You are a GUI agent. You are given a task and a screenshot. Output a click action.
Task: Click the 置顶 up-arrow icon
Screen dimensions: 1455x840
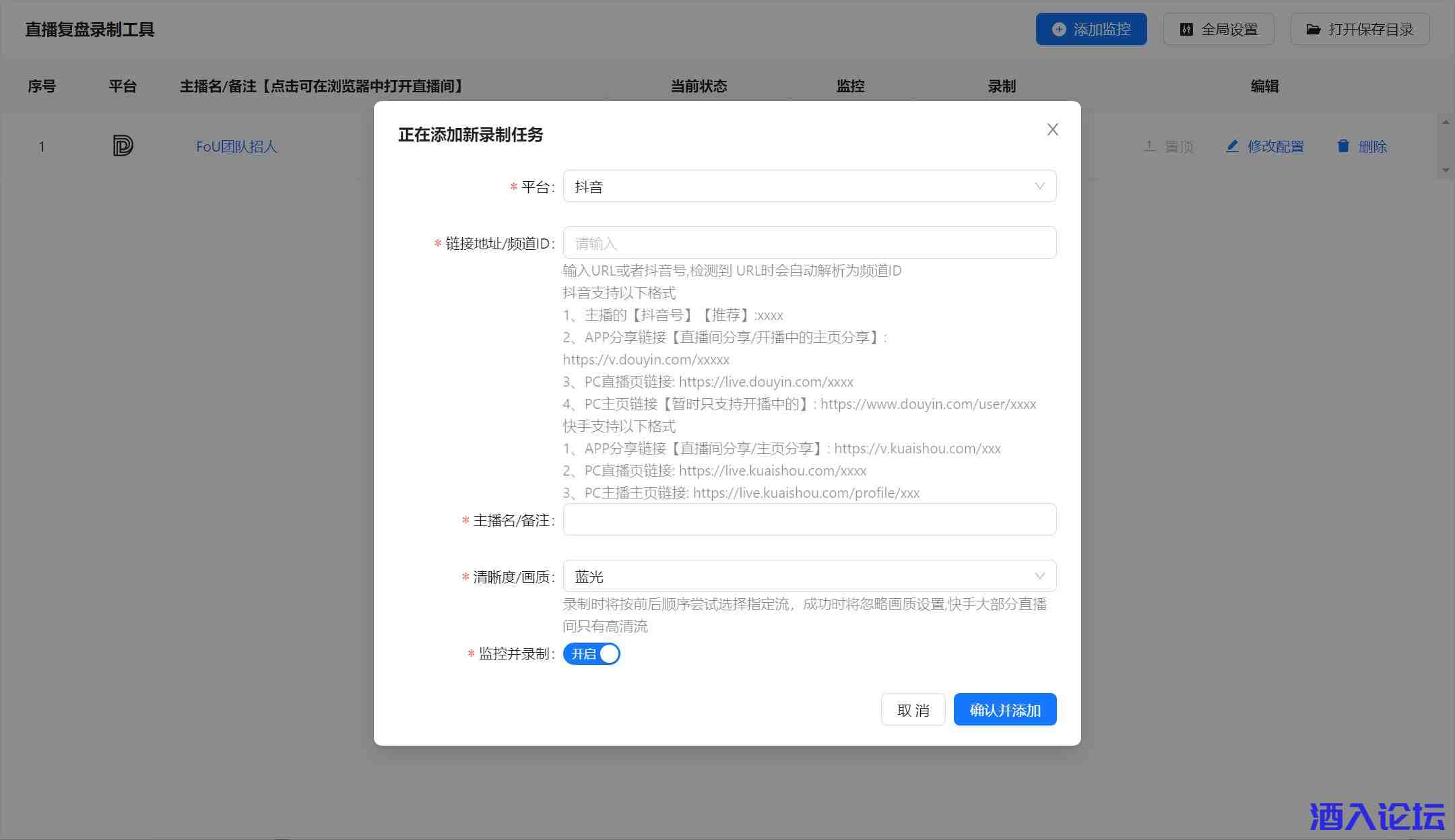[x=1150, y=146]
